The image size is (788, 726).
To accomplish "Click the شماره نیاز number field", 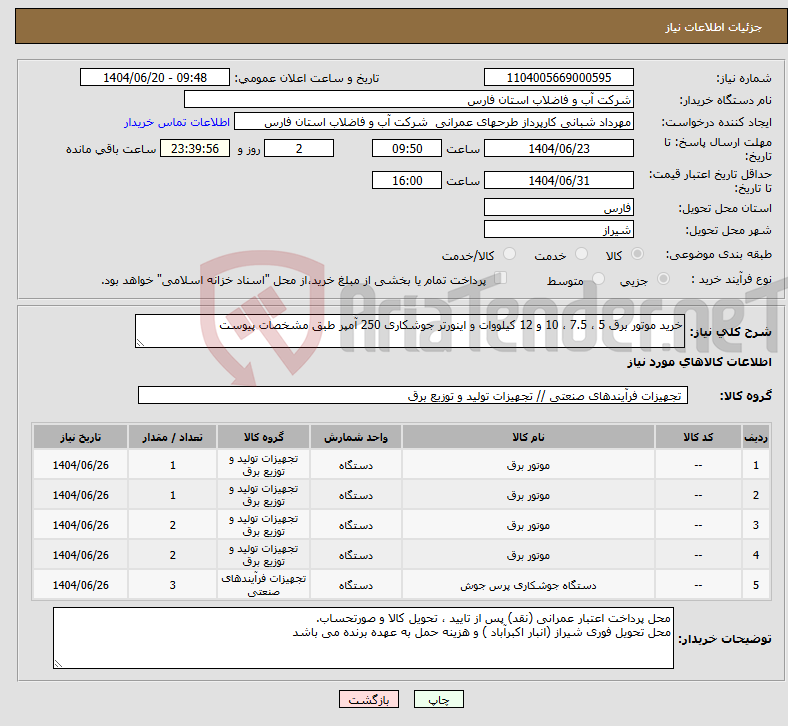I will [558, 77].
